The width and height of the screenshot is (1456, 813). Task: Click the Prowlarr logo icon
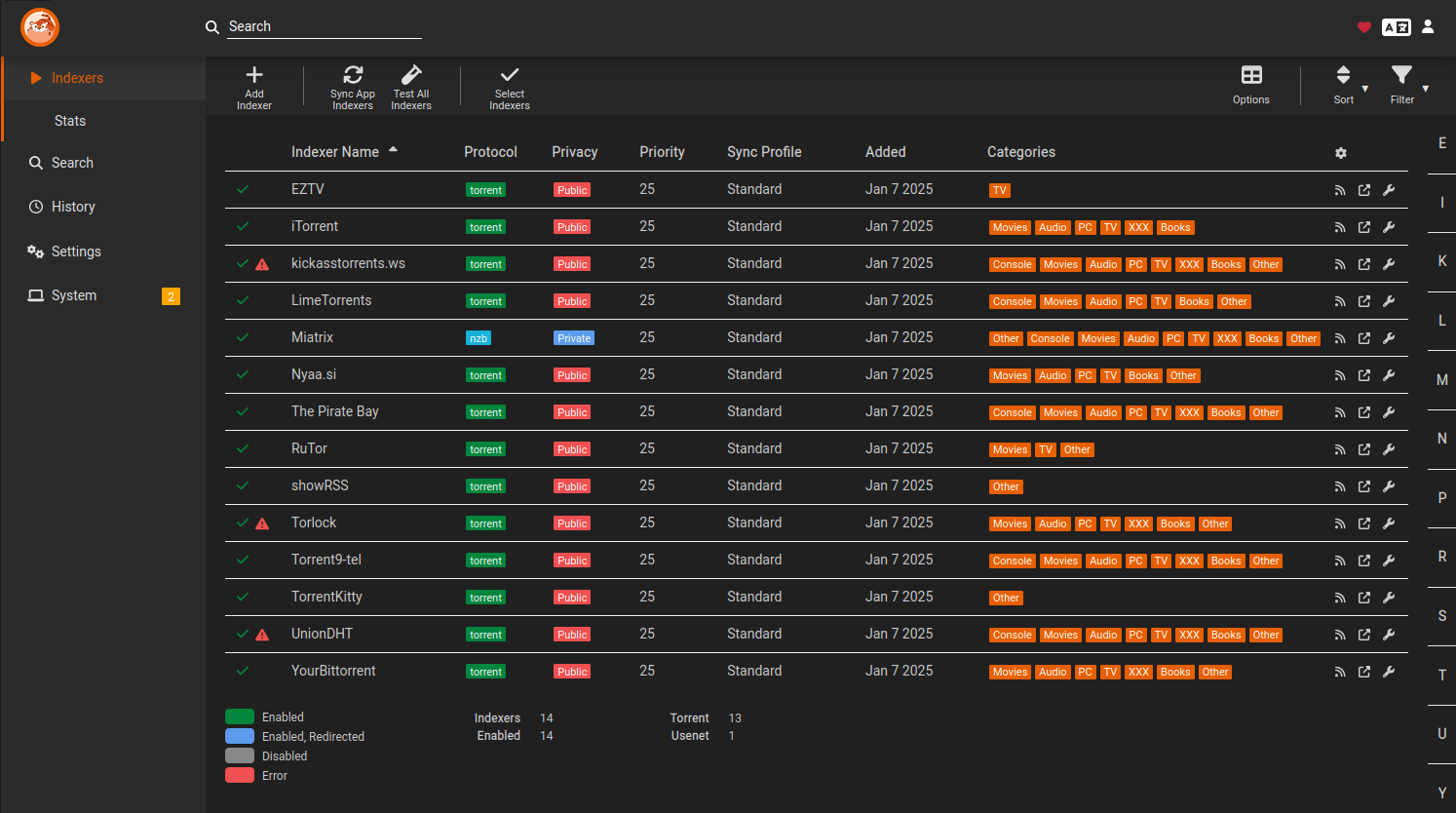(40, 27)
